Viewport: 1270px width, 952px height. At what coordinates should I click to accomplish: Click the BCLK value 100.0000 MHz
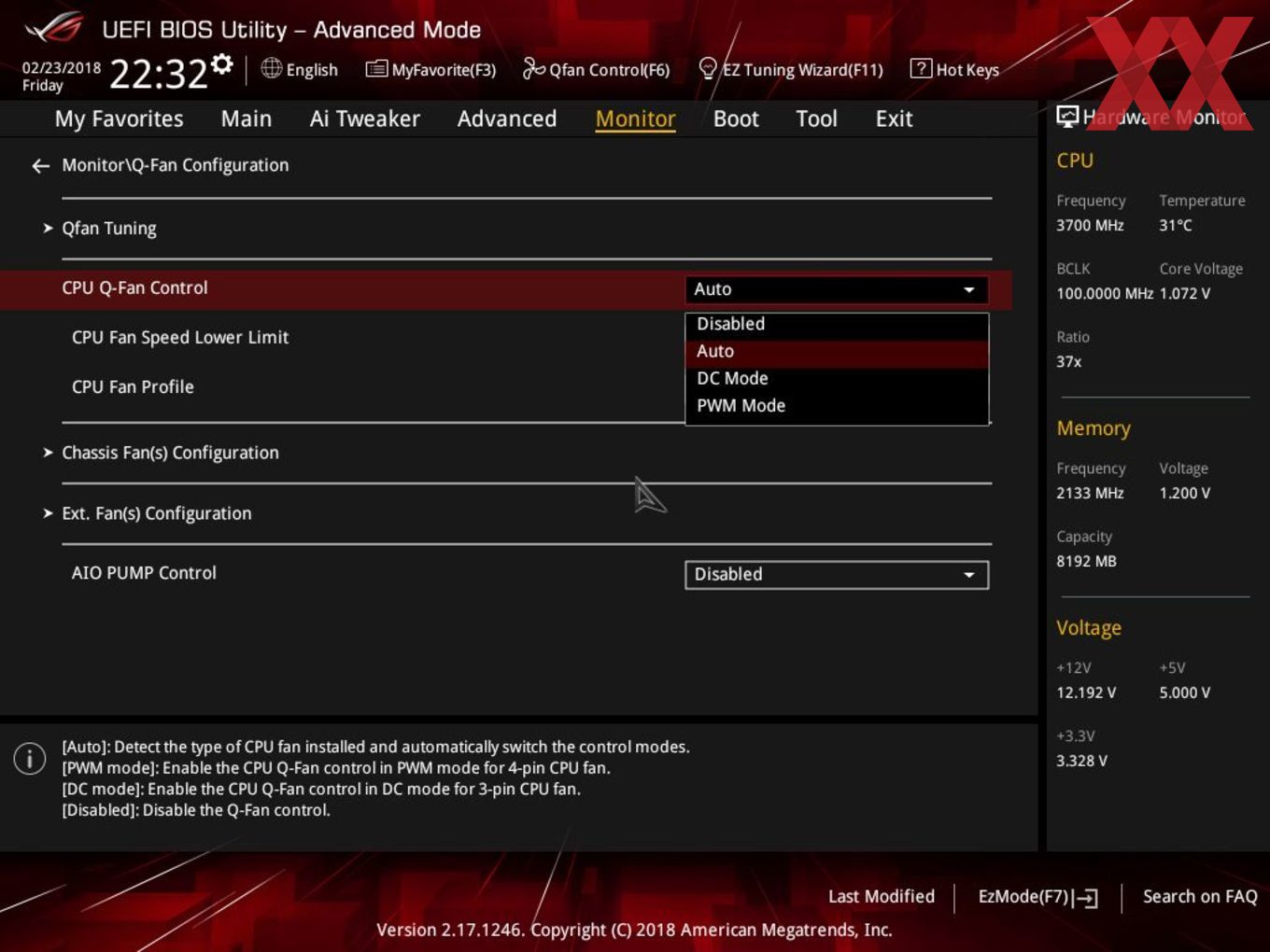(x=1105, y=293)
